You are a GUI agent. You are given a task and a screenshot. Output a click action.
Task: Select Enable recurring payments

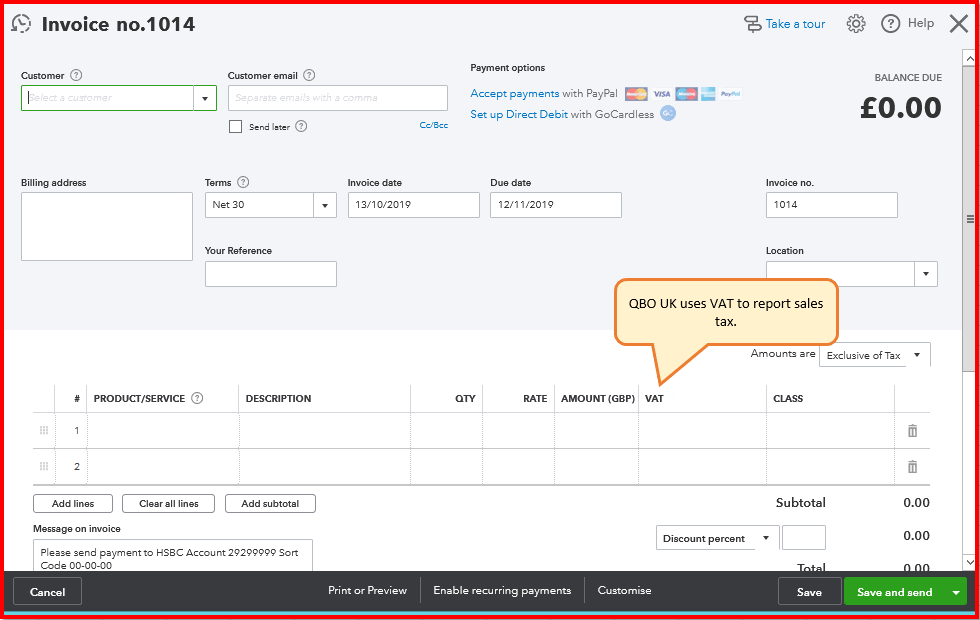coord(502,590)
